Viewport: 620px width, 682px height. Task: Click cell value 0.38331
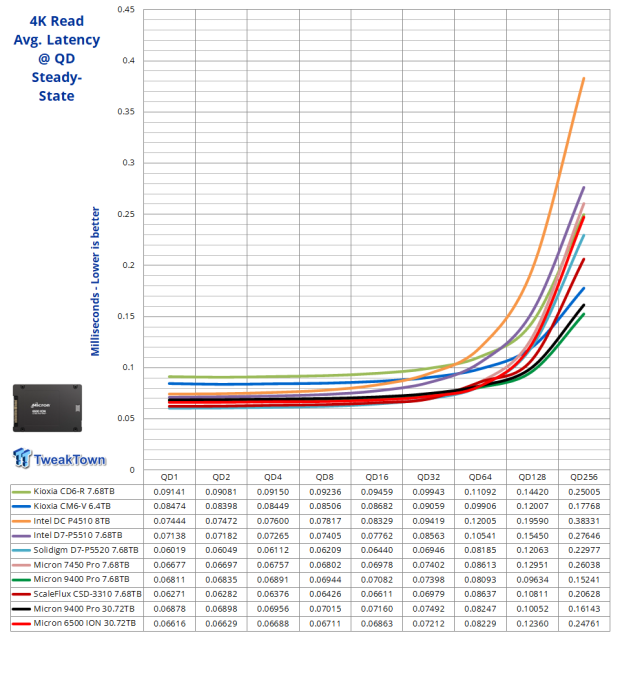[584, 521]
